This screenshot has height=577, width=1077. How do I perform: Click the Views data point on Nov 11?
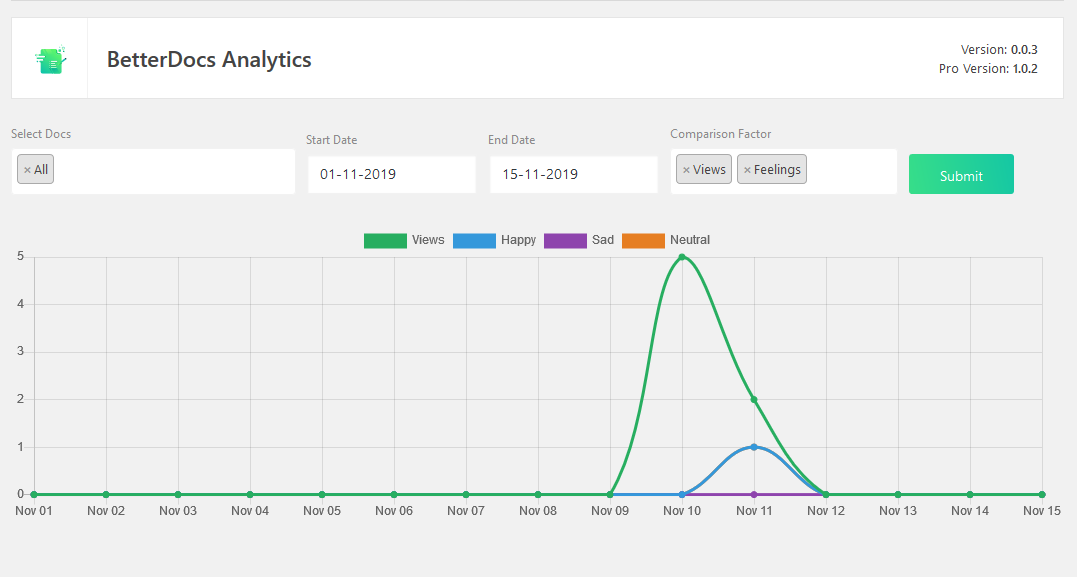tap(754, 400)
